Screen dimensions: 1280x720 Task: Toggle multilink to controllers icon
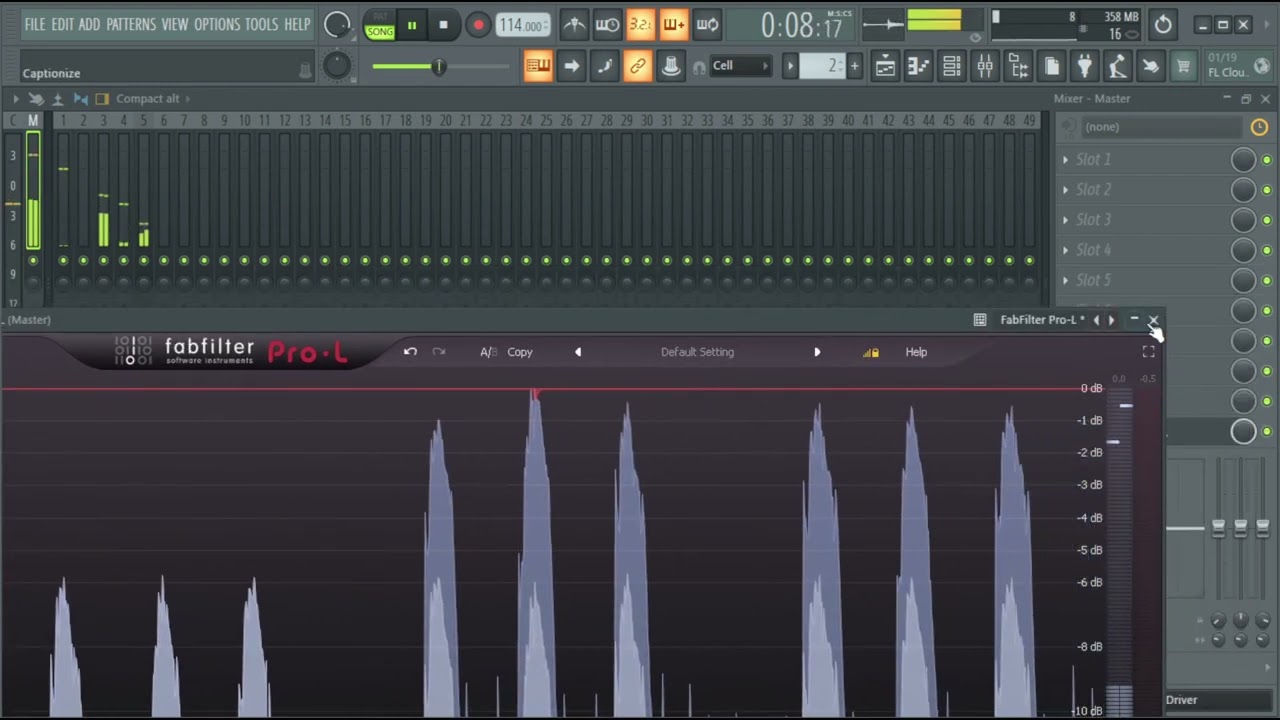click(637, 67)
